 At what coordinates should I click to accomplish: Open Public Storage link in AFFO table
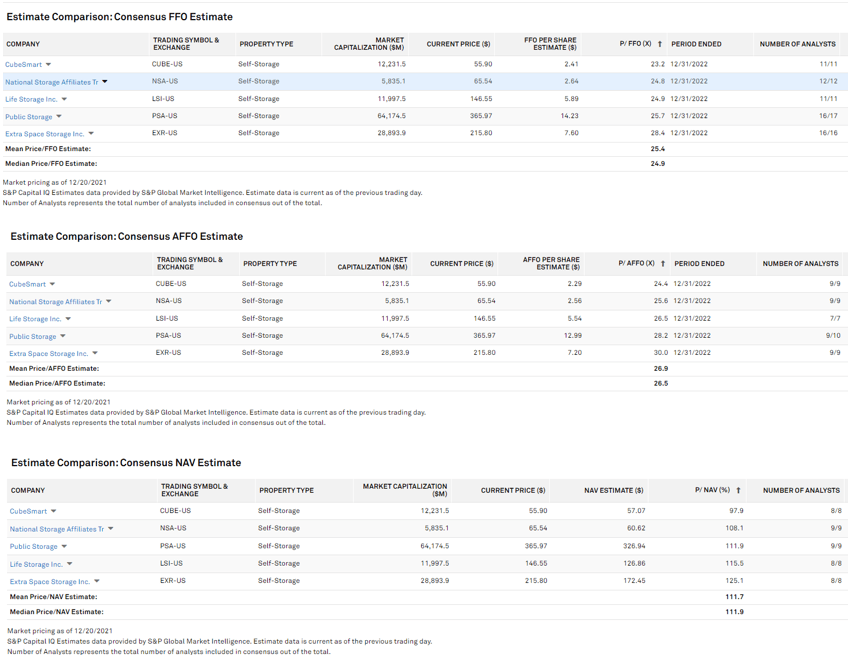point(33,336)
